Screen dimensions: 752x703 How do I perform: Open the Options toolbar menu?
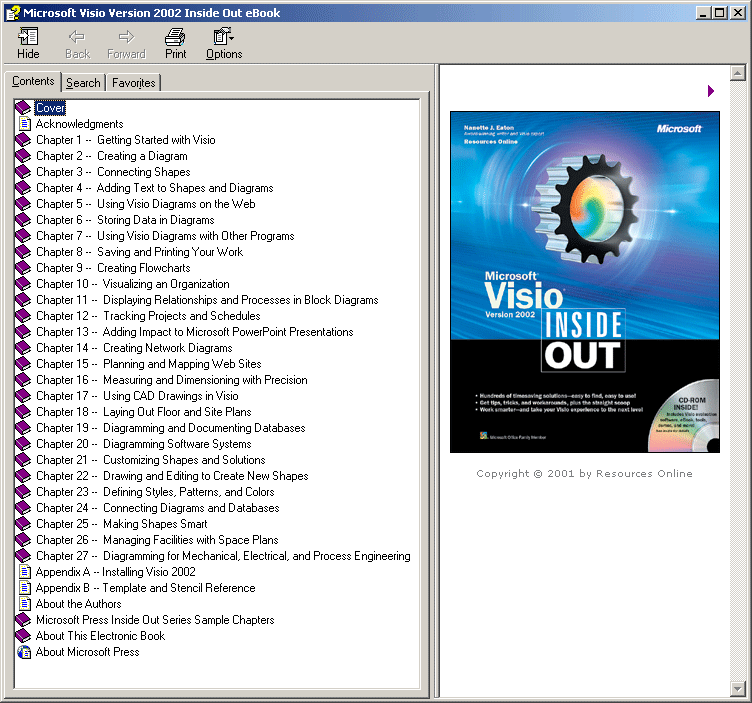tap(224, 43)
